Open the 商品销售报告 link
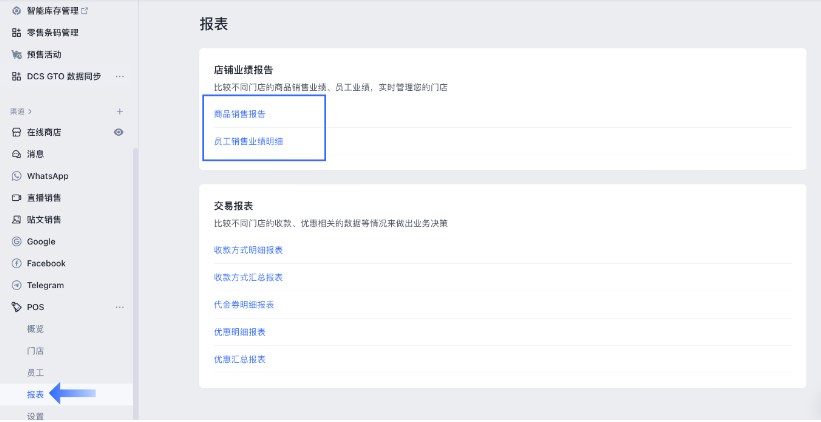Viewport: 821px width, 422px height. click(x=240, y=114)
